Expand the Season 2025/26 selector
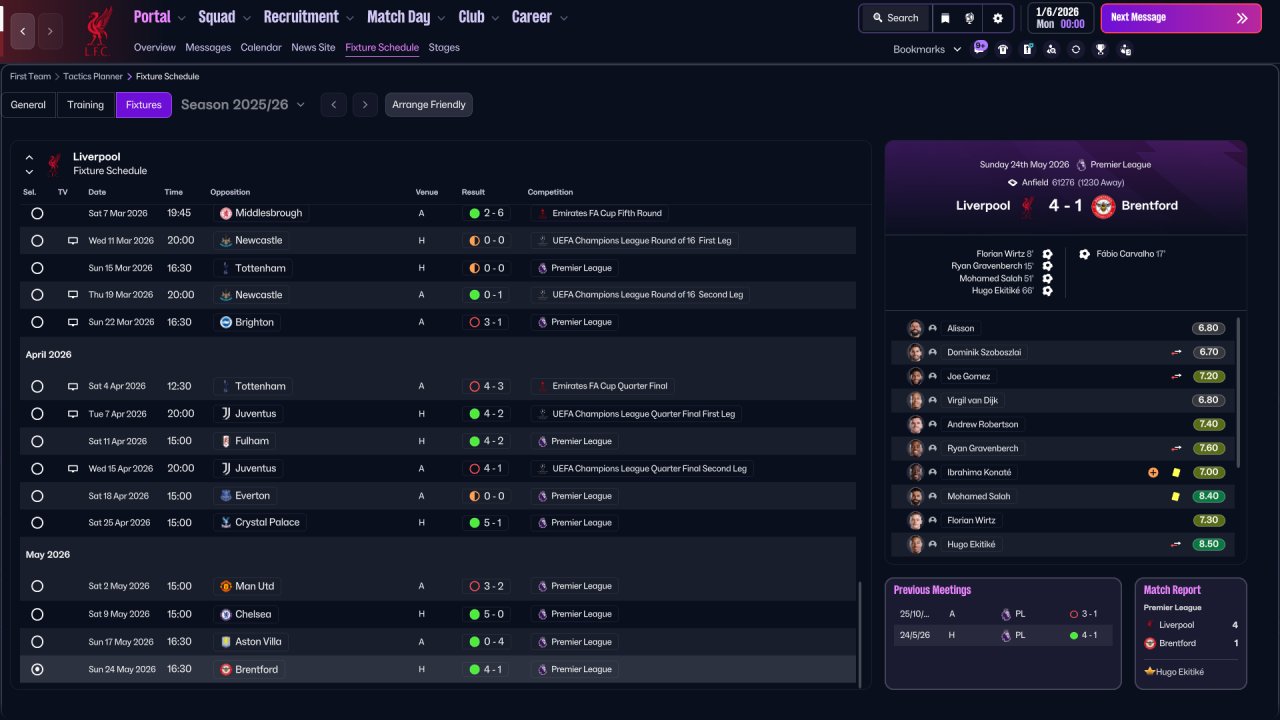Image resolution: width=1280 pixels, height=720 pixels. 243,105
